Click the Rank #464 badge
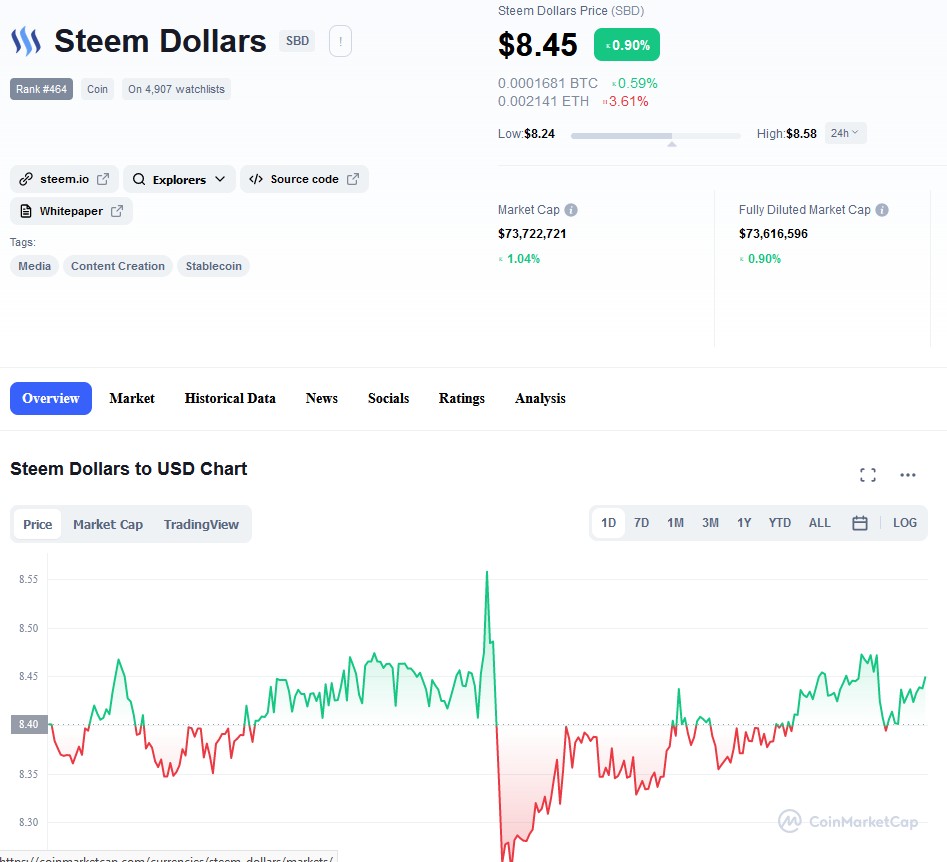 [41, 89]
